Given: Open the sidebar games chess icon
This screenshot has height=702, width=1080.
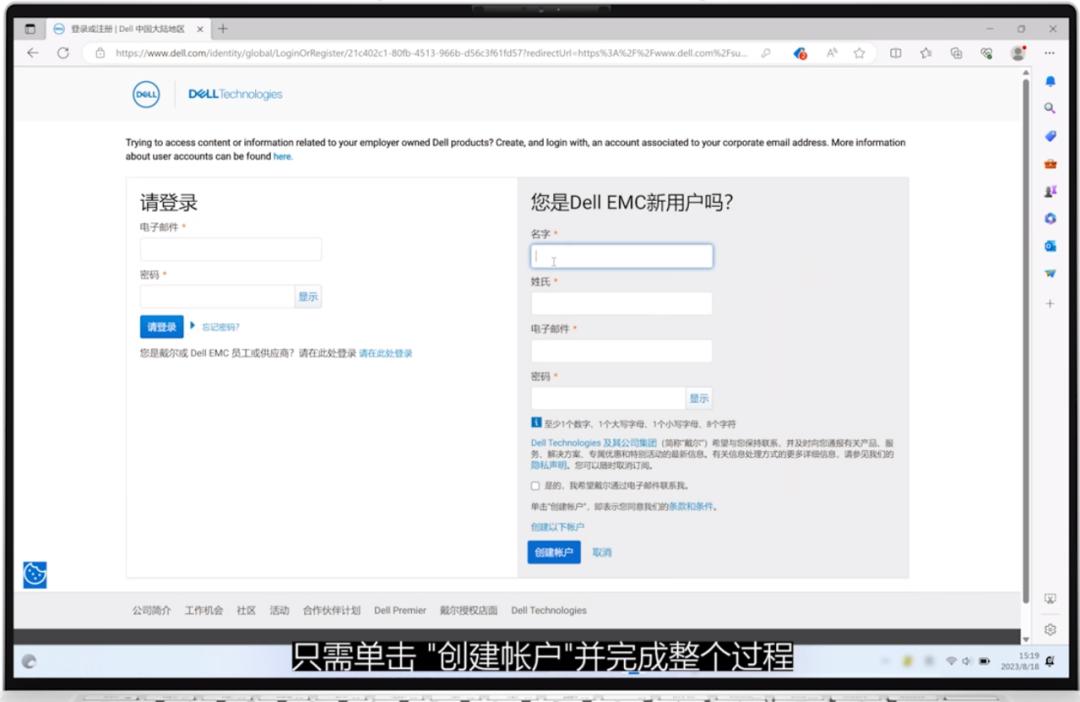Looking at the screenshot, I should (1050, 192).
